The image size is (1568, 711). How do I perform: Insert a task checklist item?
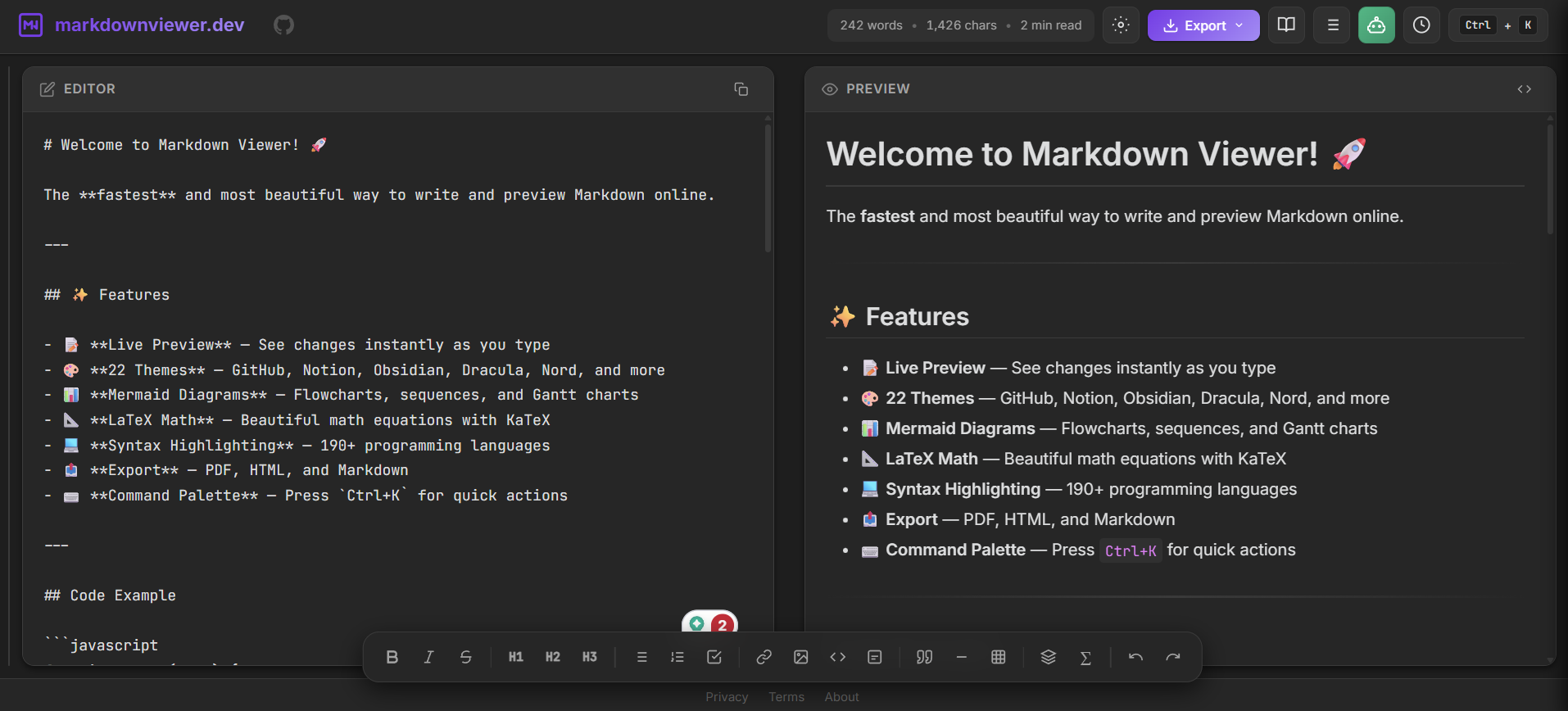(714, 657)
